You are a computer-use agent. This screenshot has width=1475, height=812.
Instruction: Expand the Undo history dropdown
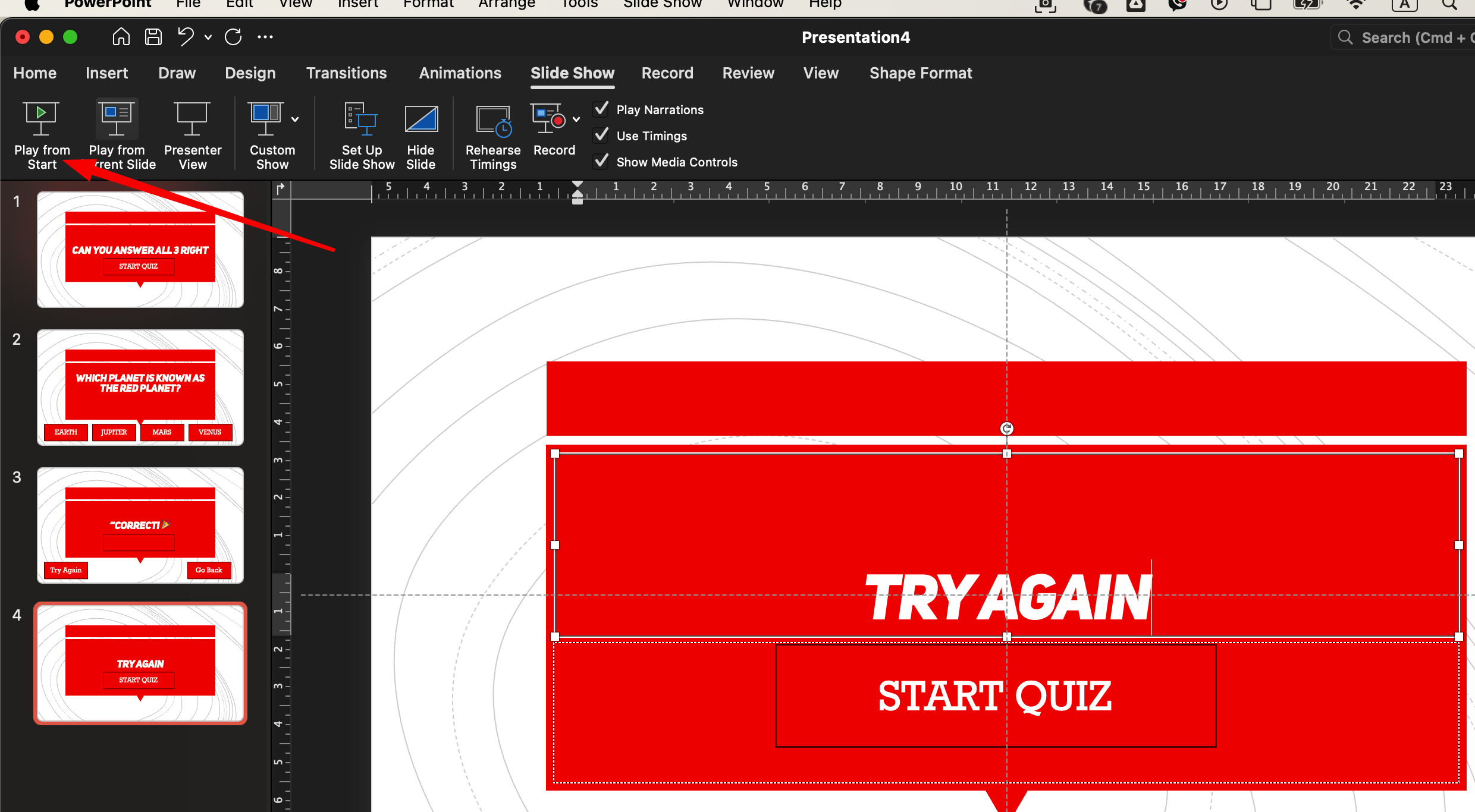208,37
